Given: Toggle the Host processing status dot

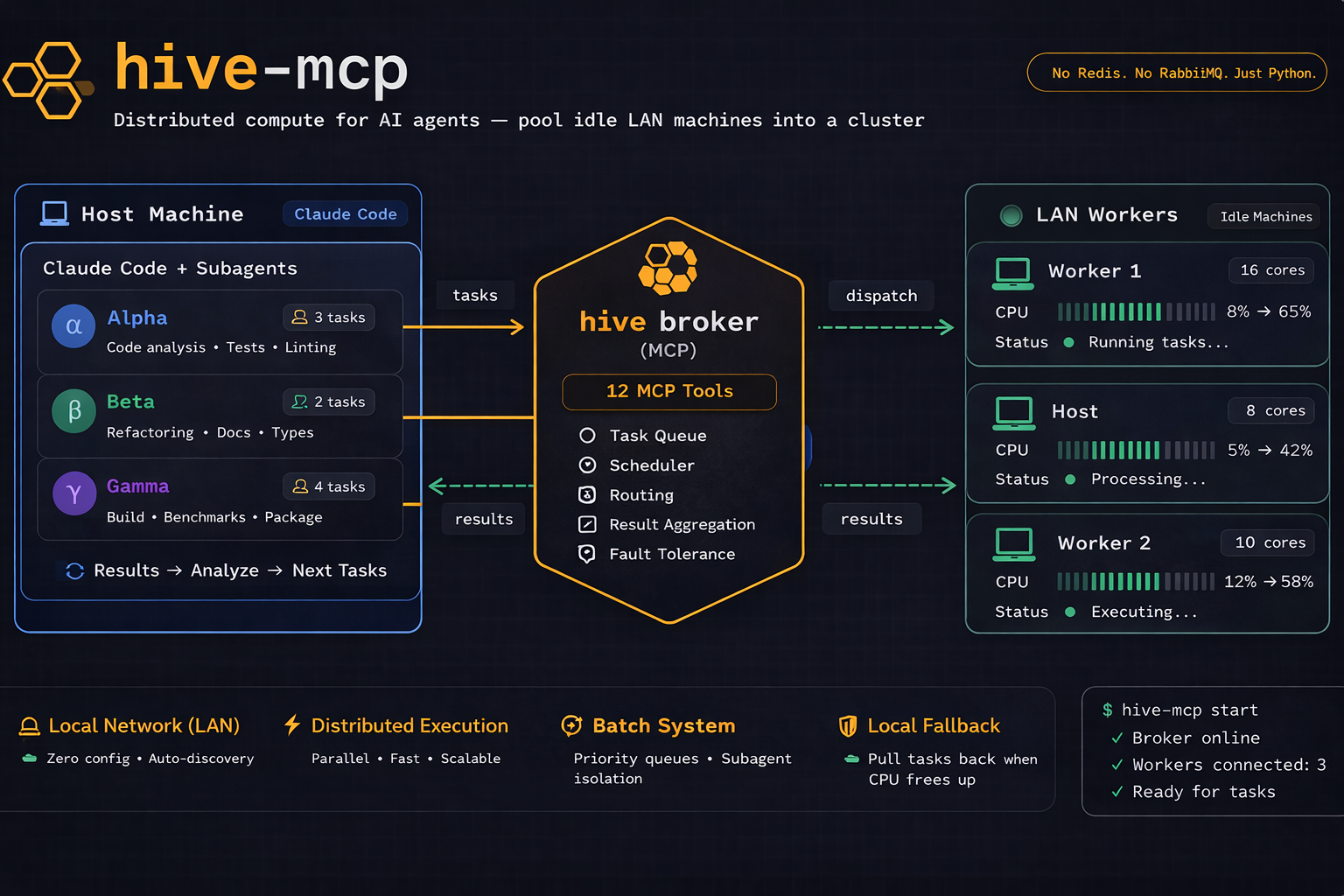Looking at the screenshot, I should 1068,479.
